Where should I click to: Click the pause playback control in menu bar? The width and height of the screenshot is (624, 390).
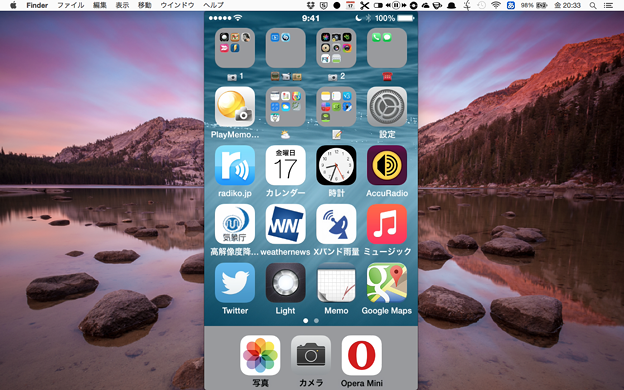tap(396, 5)
